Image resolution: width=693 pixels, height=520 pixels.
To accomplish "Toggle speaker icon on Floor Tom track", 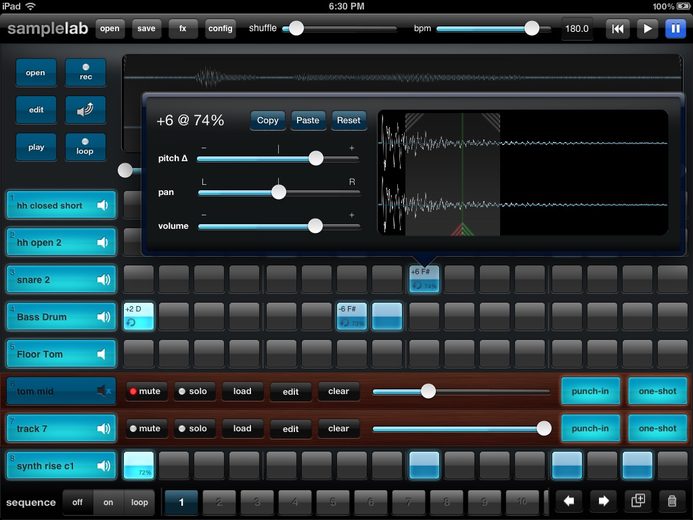I will click(x=101, y=354).
